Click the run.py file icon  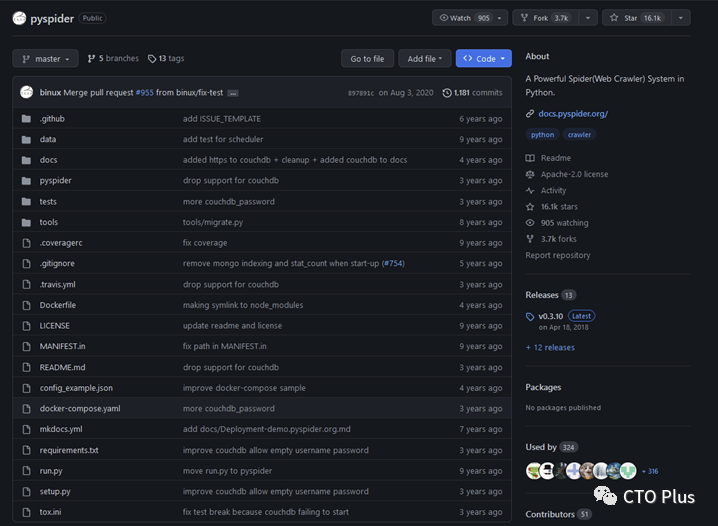[27, 471]
